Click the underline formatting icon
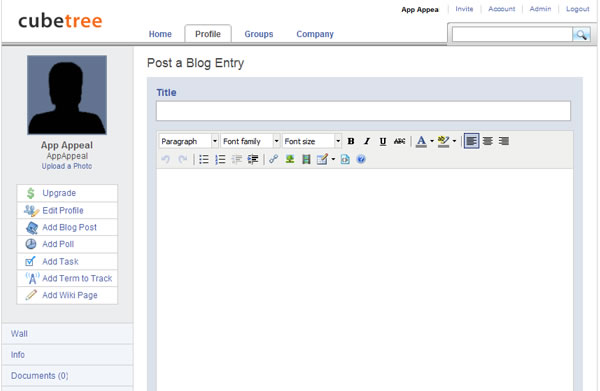This screenshot has width=600, height=391. click(x=383, y=141)
